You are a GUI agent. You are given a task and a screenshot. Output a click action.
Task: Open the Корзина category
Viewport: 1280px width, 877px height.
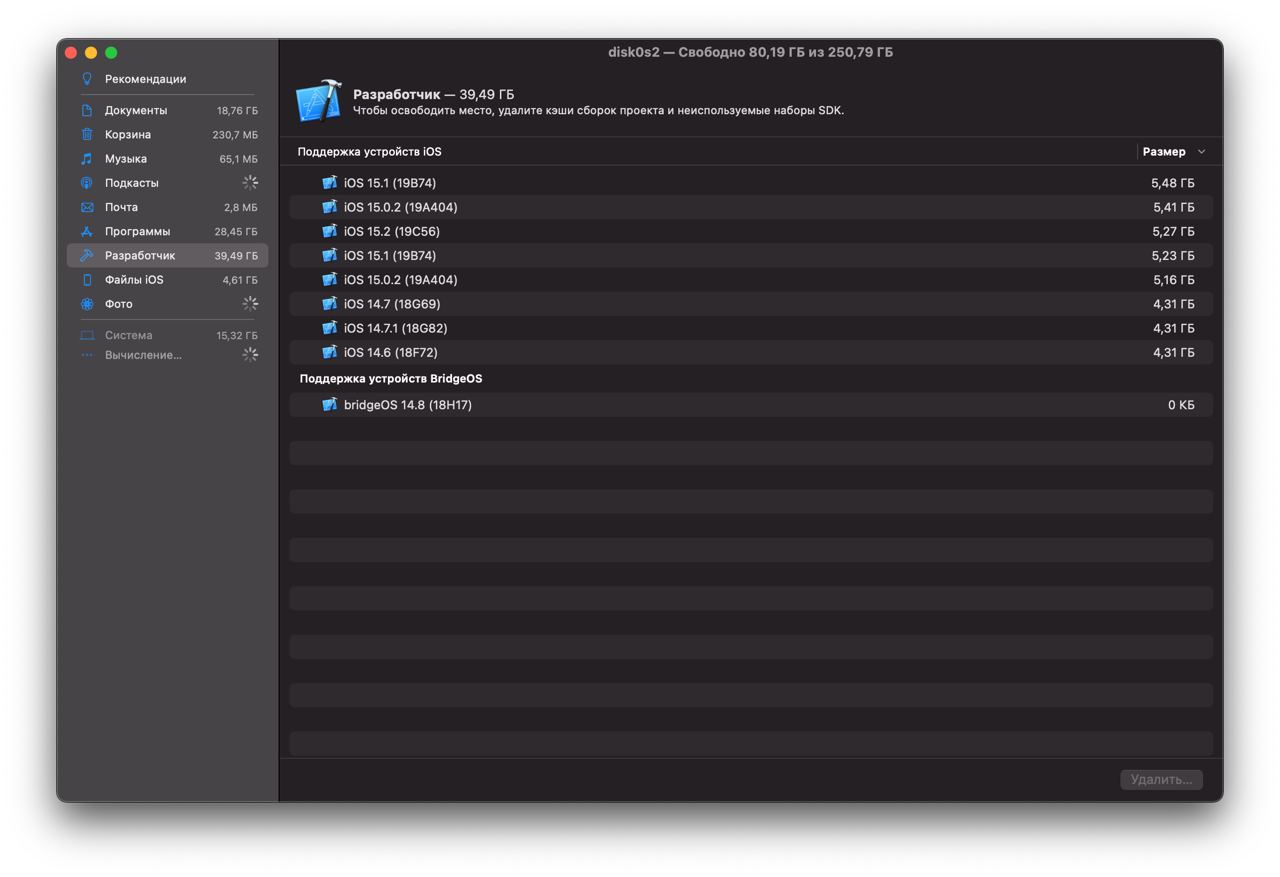point(167,134)
